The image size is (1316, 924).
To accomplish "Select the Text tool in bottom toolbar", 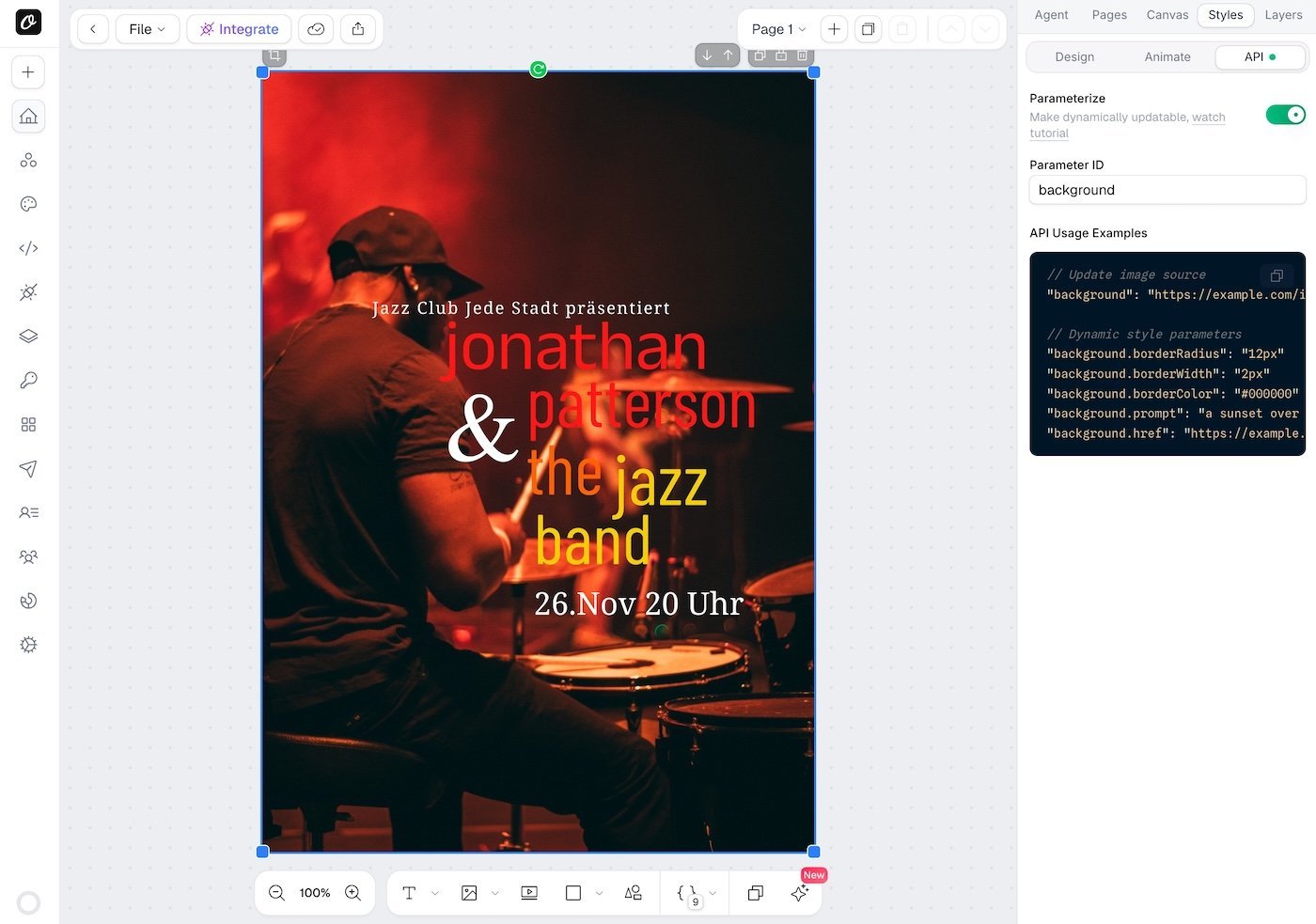I will (x=409, y=893).
